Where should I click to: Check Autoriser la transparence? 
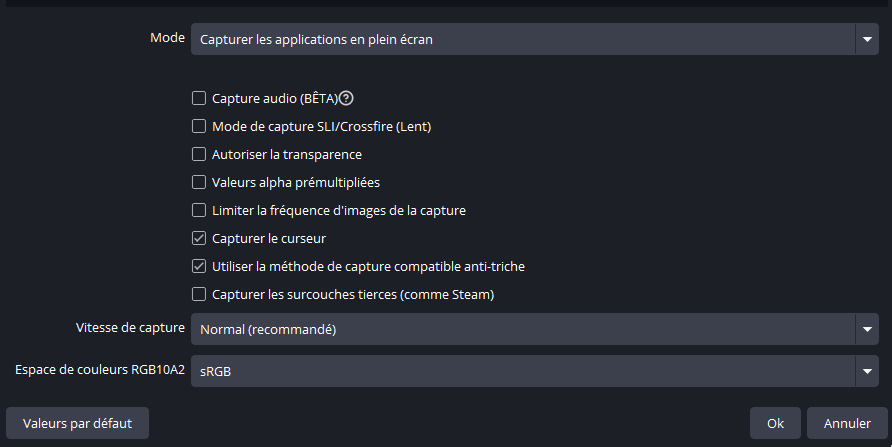coord(199,155)
